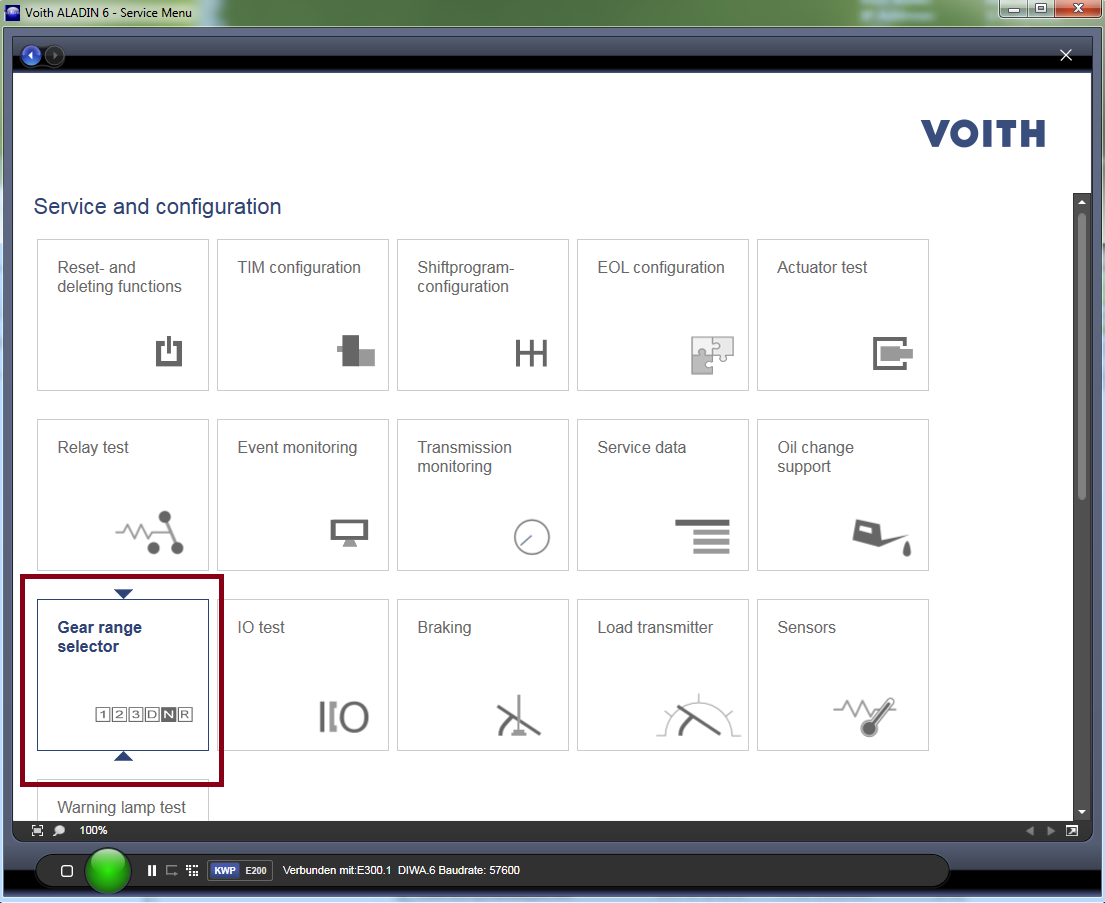Click the blue back navigation arrow
The image size is (1105, 903).
[31, 56]
